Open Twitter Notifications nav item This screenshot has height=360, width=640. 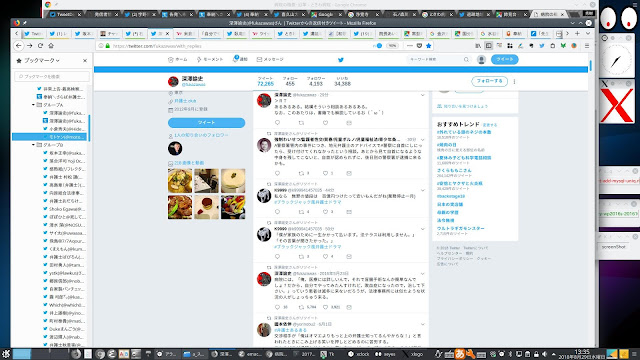pos(240,60)
